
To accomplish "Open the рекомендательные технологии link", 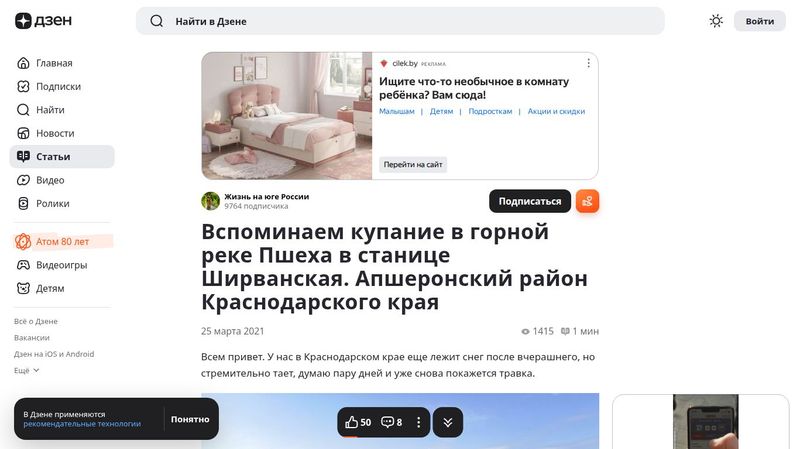I will coord(82,424).
